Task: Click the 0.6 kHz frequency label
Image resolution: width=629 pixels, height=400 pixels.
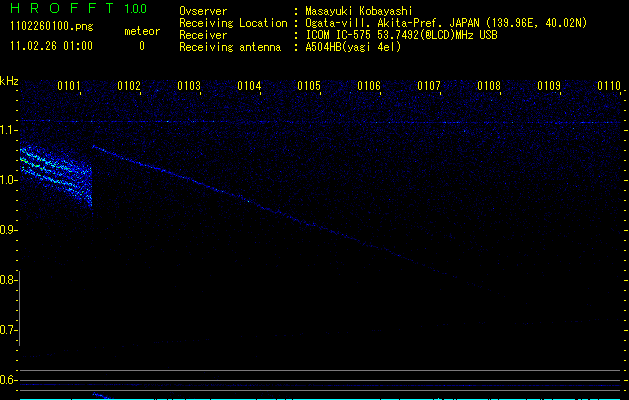Action: tap(8, 380)
